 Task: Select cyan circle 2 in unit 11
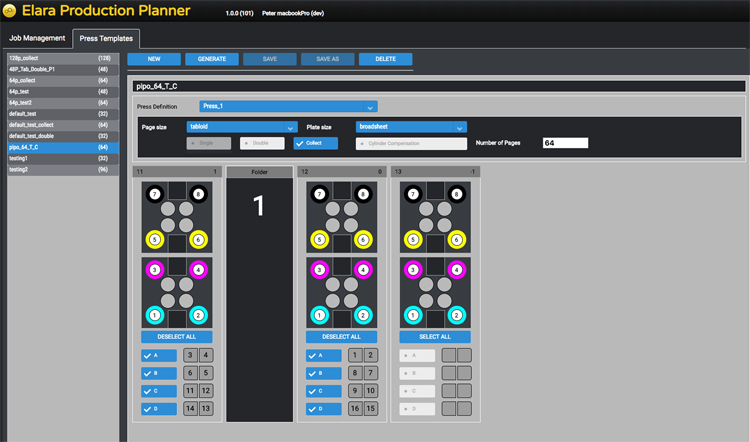[x=198, y=315]
